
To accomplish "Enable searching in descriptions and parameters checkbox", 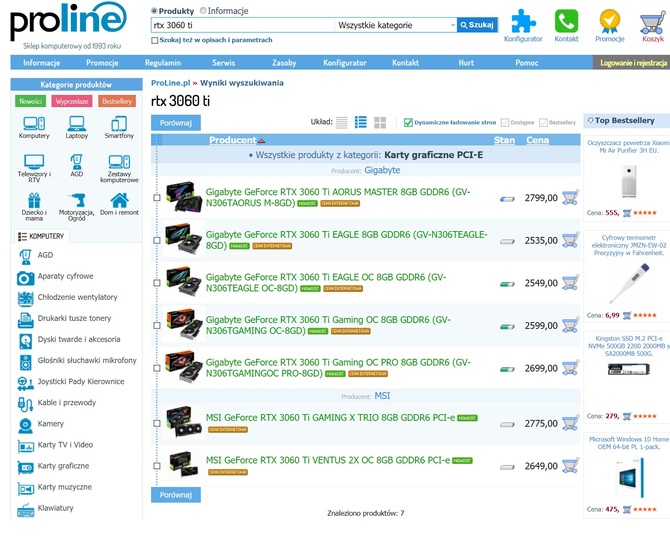I will (x=155, y=40).
